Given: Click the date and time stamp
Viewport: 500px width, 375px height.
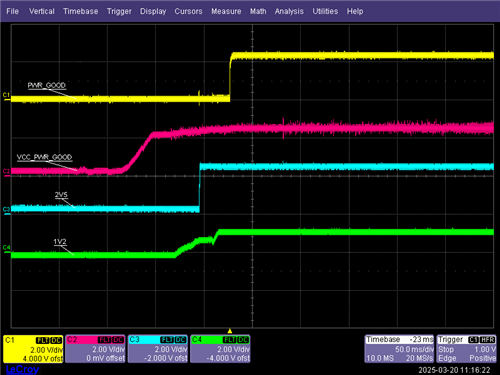Looking at the screenshot, I should point(454,370).
